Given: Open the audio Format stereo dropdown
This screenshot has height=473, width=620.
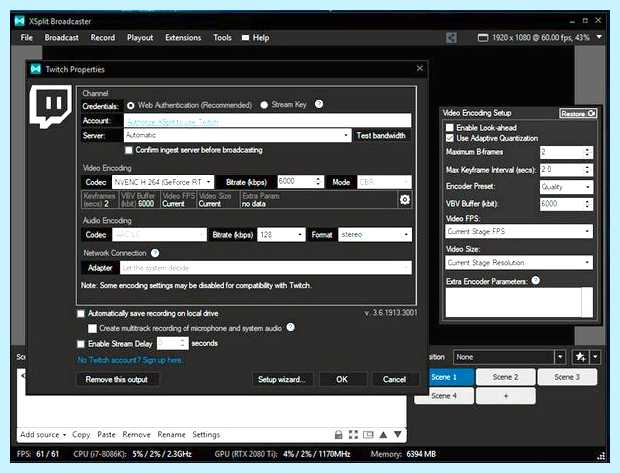Looking at the screenshot, I should [x=375, y=235].
